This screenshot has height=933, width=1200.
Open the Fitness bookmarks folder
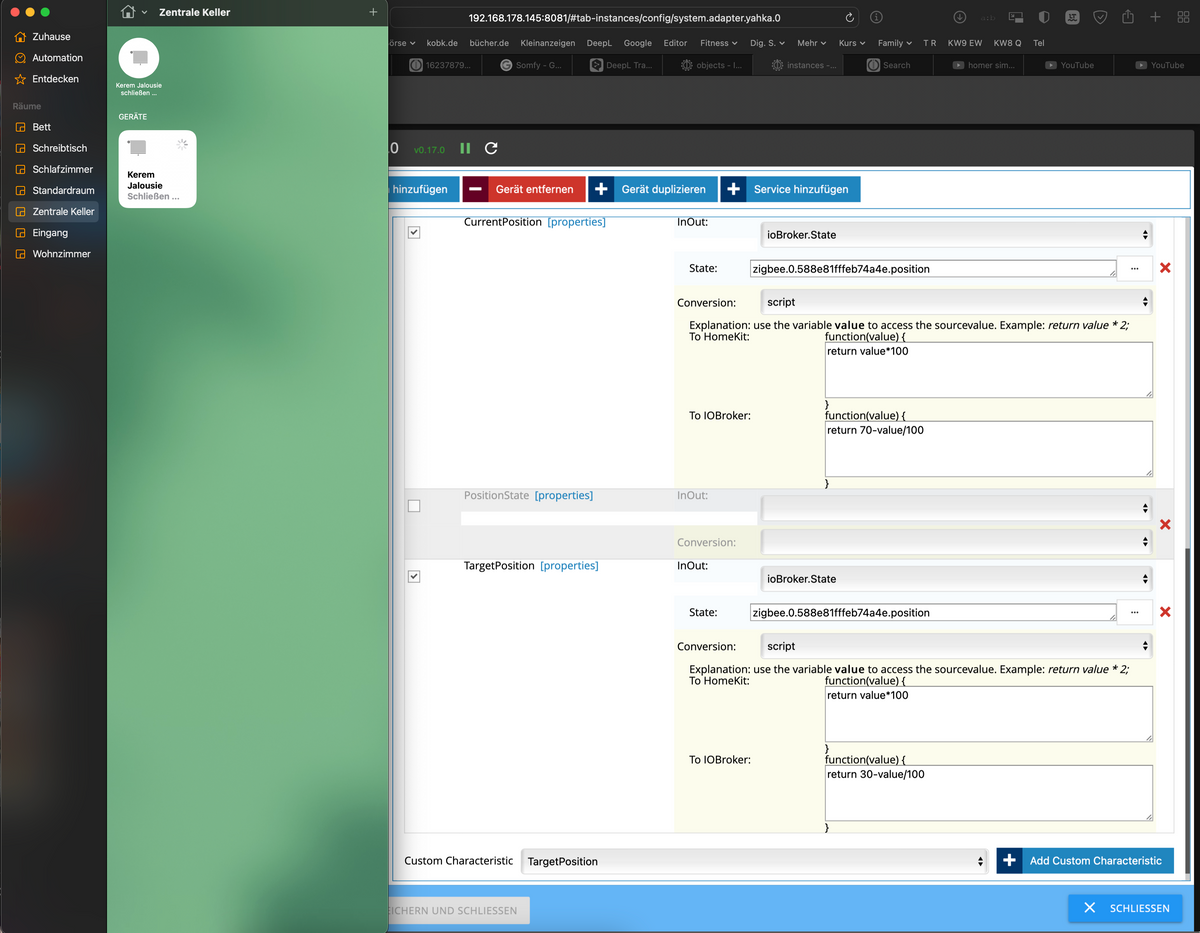718,43
